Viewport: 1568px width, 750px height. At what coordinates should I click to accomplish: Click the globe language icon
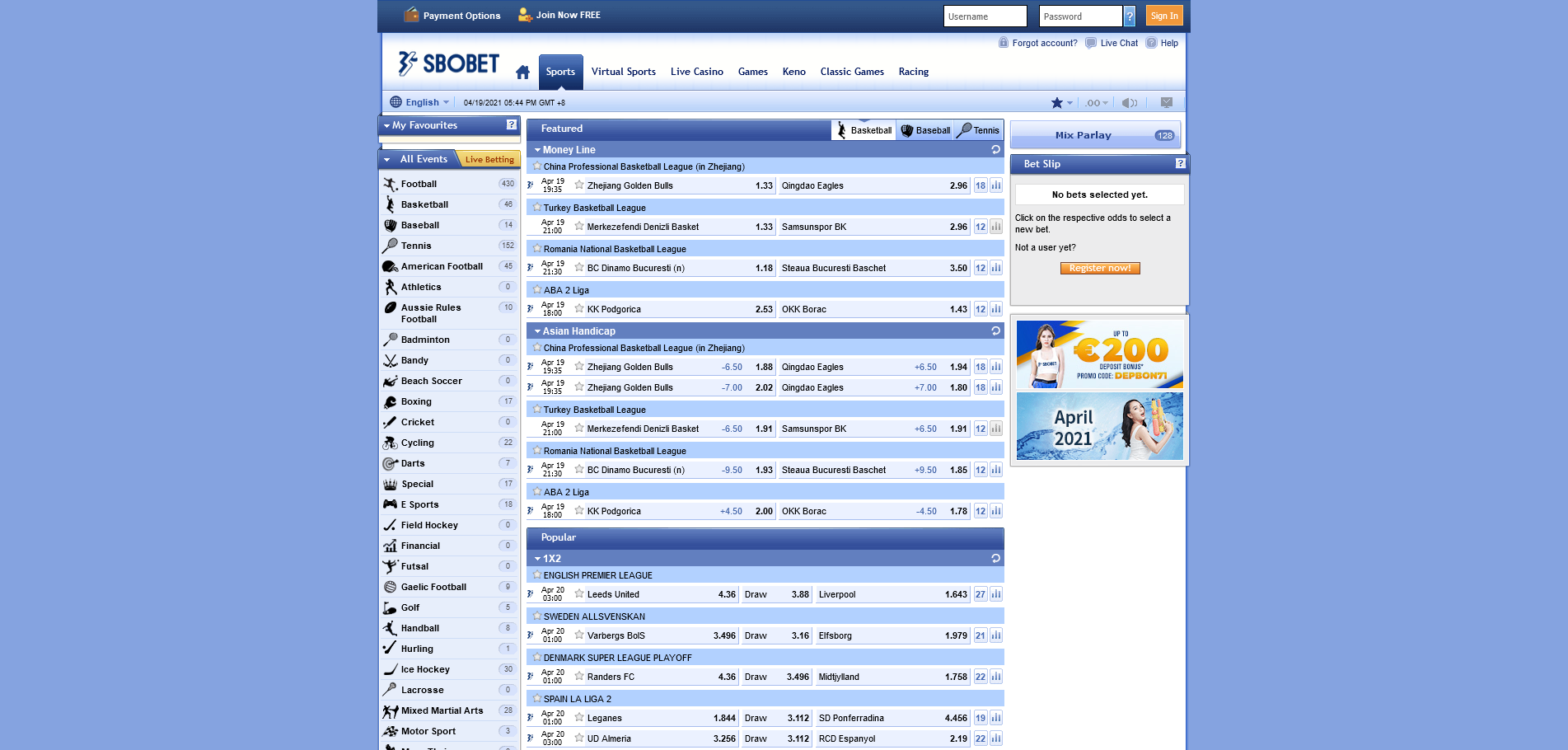[x=396, y=102]
